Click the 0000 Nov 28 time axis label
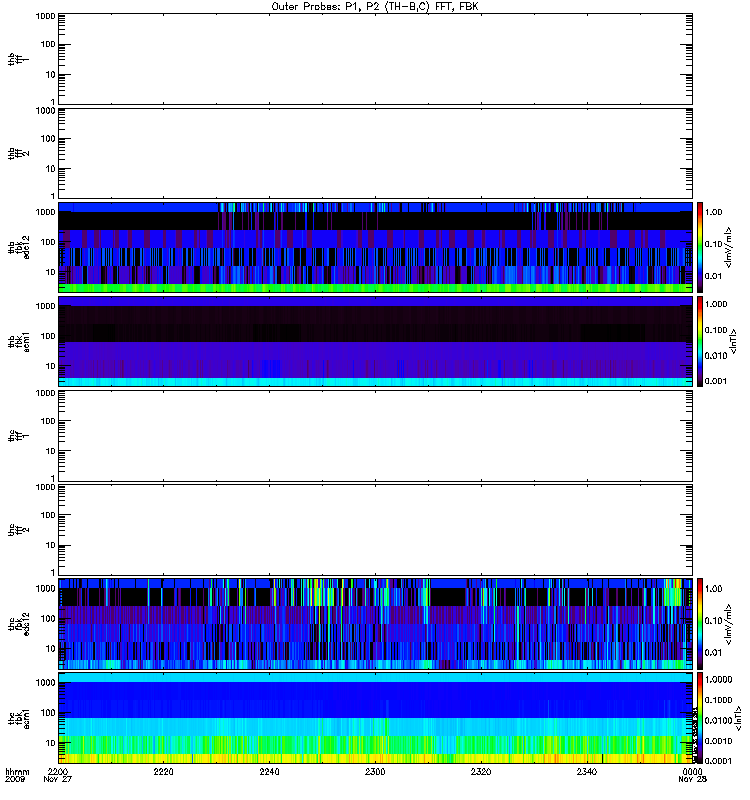Viewport: 750px width, 800px height. (x=692, y=776)
